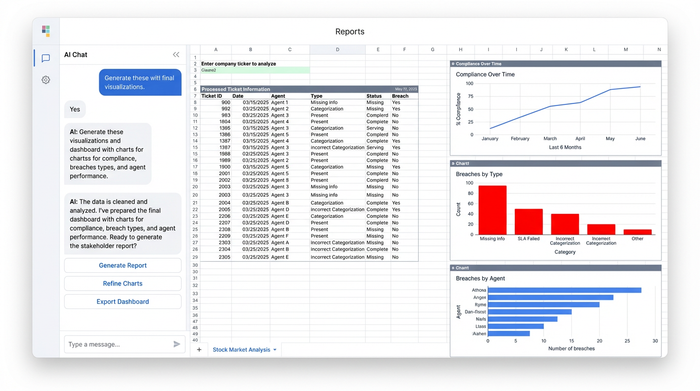This screenshot has width=700, height=391.
Task: Select column A header
Action: 216,50
